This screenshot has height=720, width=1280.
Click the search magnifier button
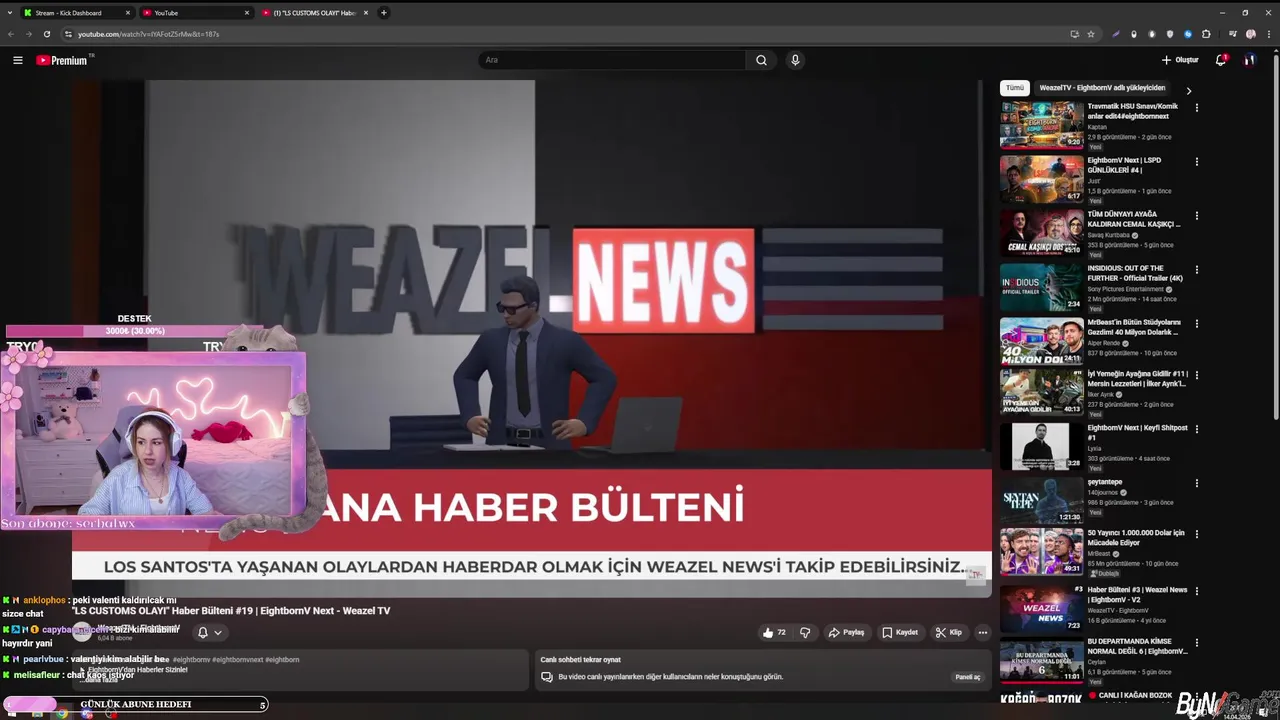[761, 60]
